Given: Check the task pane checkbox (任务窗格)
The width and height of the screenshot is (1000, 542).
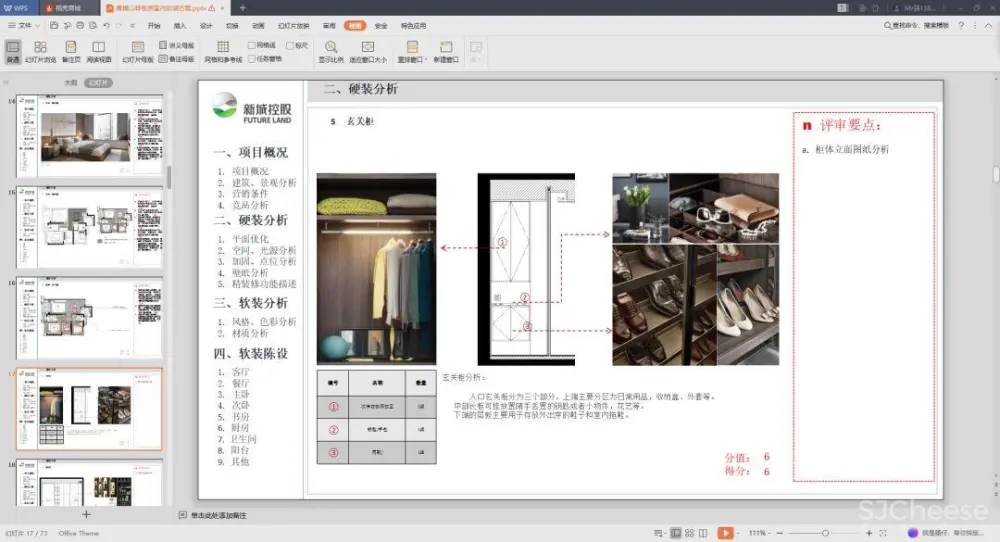Looking at the screenshot, I should [252, 58].
